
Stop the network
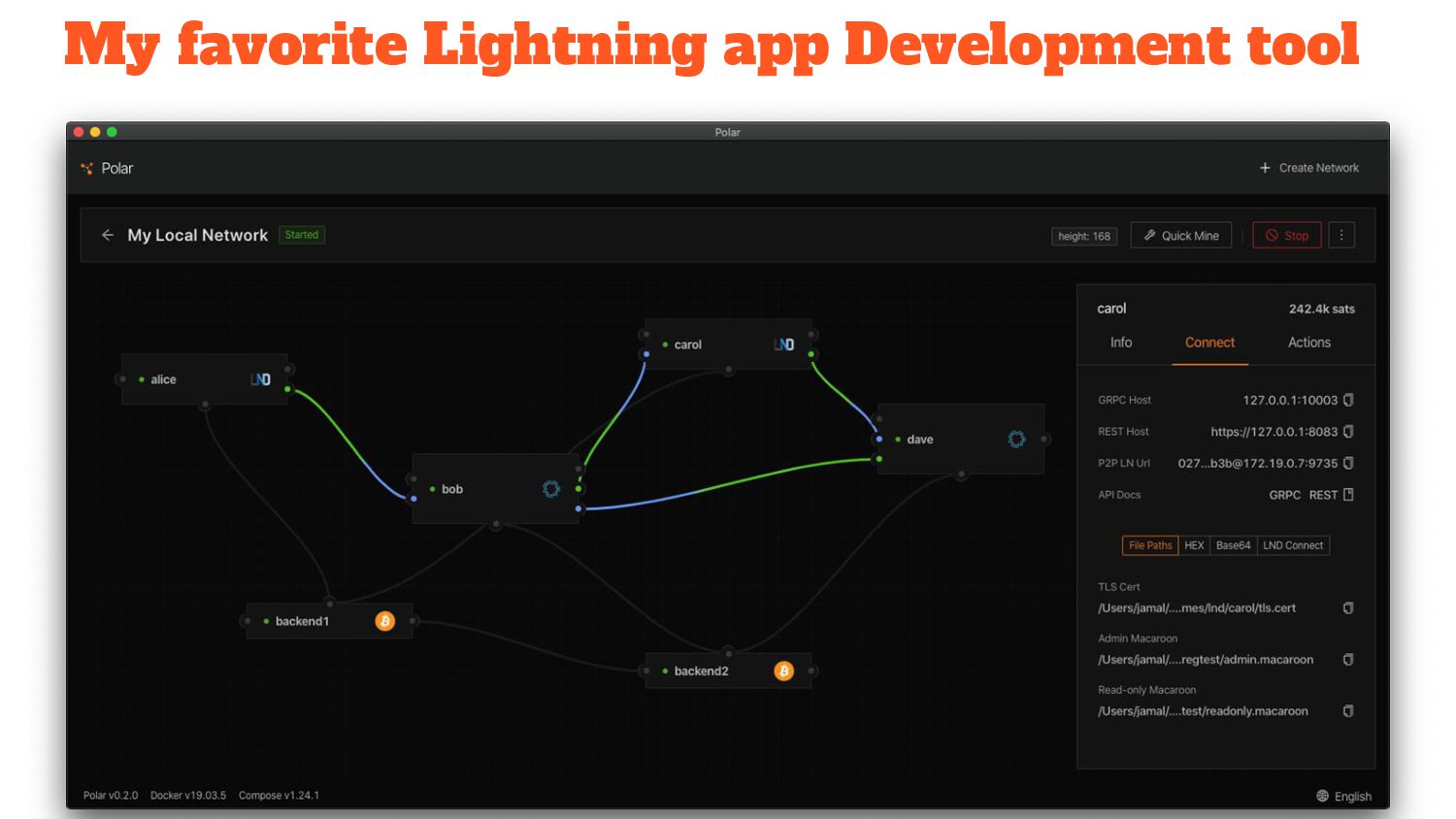[1287, 235]
